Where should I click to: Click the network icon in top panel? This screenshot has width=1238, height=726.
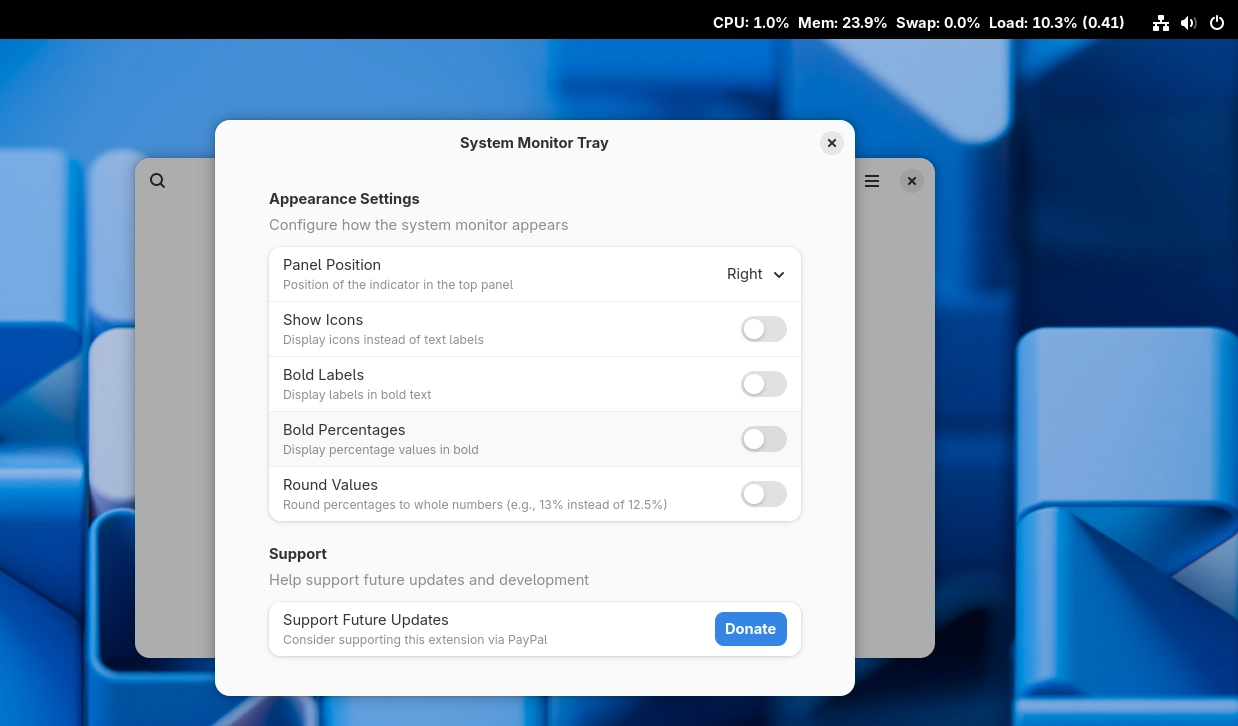pos(1160,22)
